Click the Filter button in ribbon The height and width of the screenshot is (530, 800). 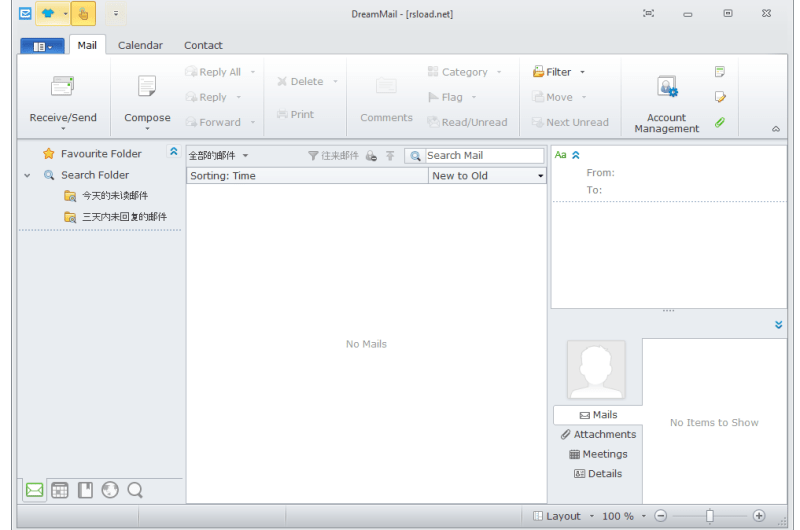[x=552, y=72]
